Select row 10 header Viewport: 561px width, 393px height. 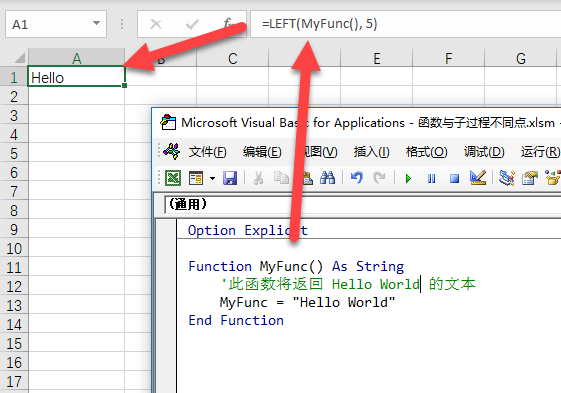(x=14, y=248)
